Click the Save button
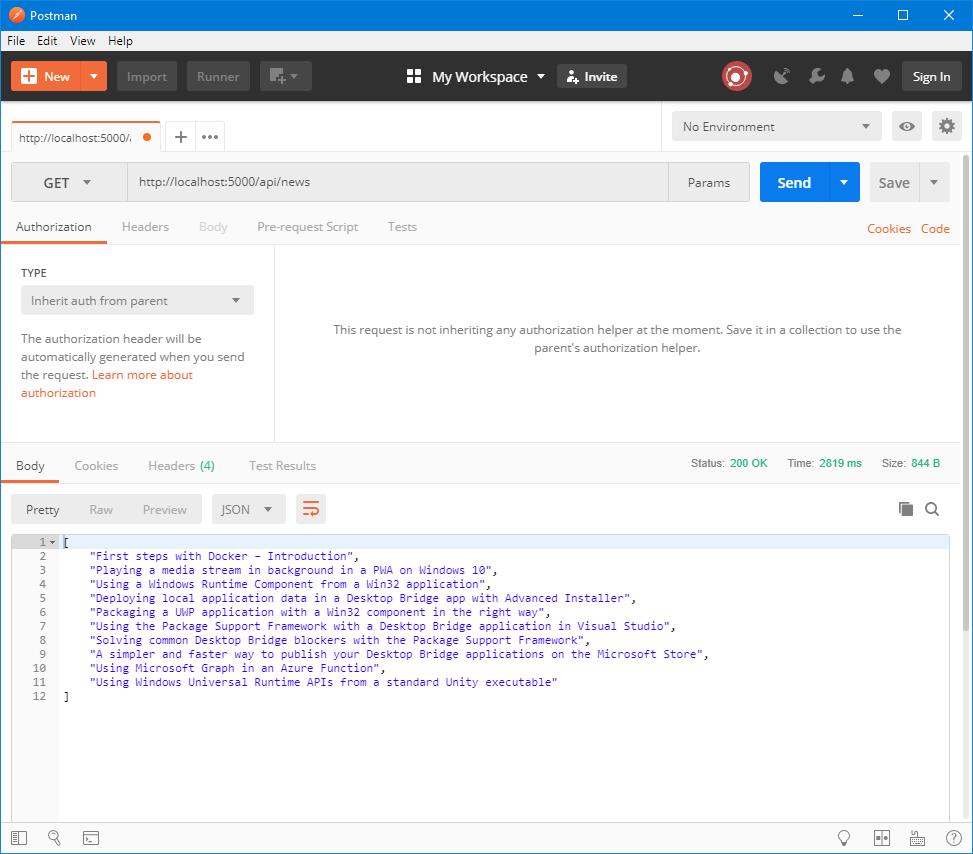 click(x=894, y=182)
